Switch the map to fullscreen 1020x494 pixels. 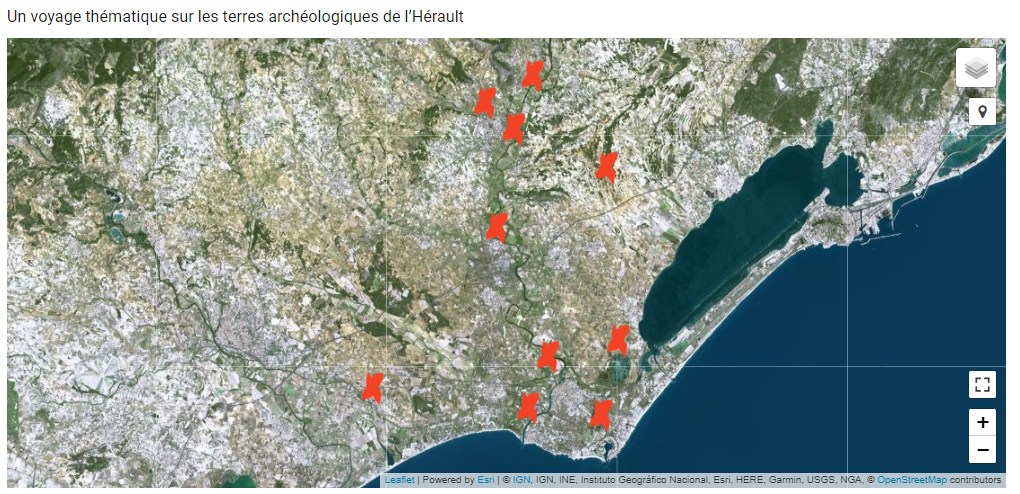pyautogui.click(x=982, y=384)
